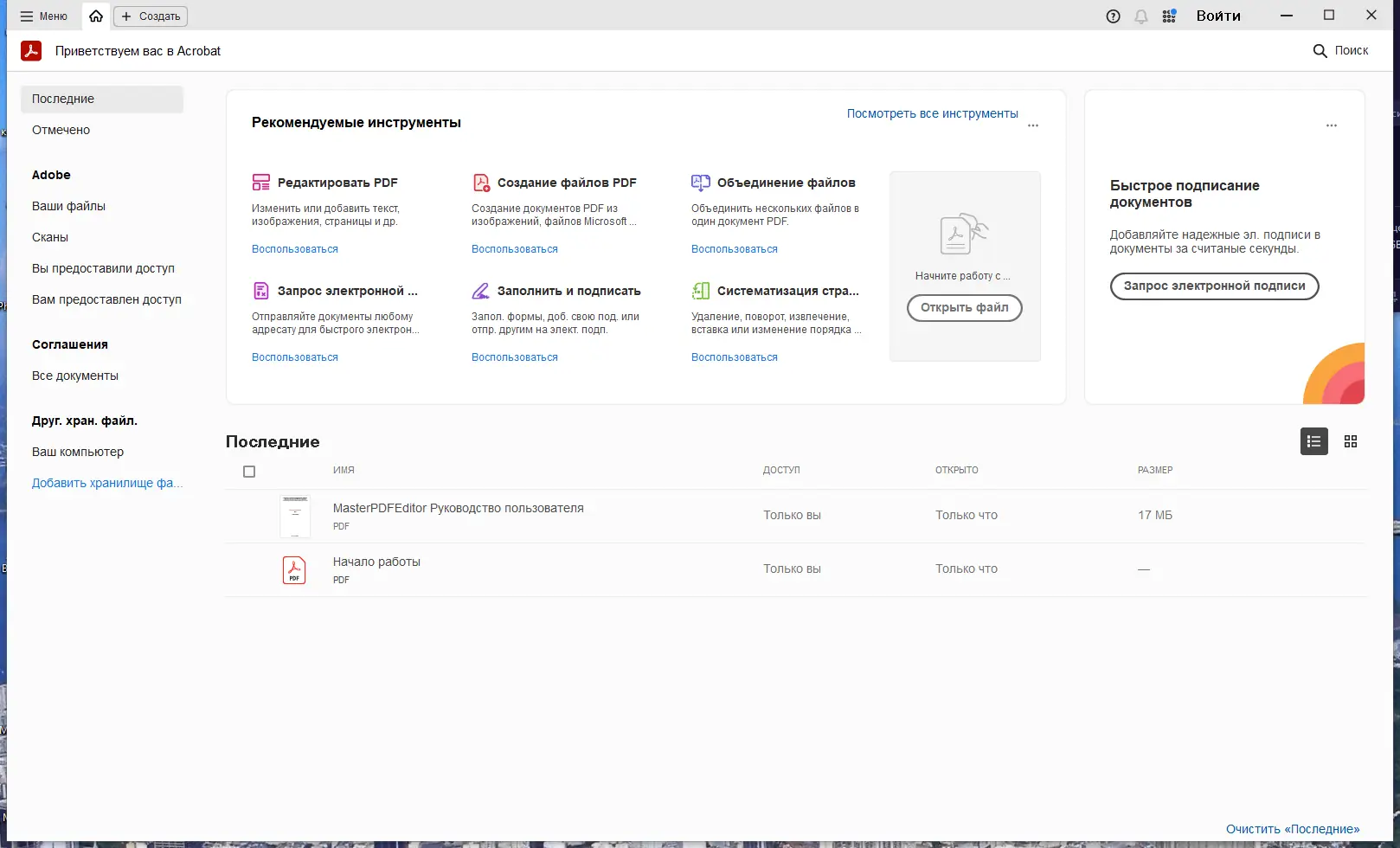The width and height of the screenshot is (1400, 848).
Task: Click Добавить хранилище файлов link
Action: tap(107, 483)
